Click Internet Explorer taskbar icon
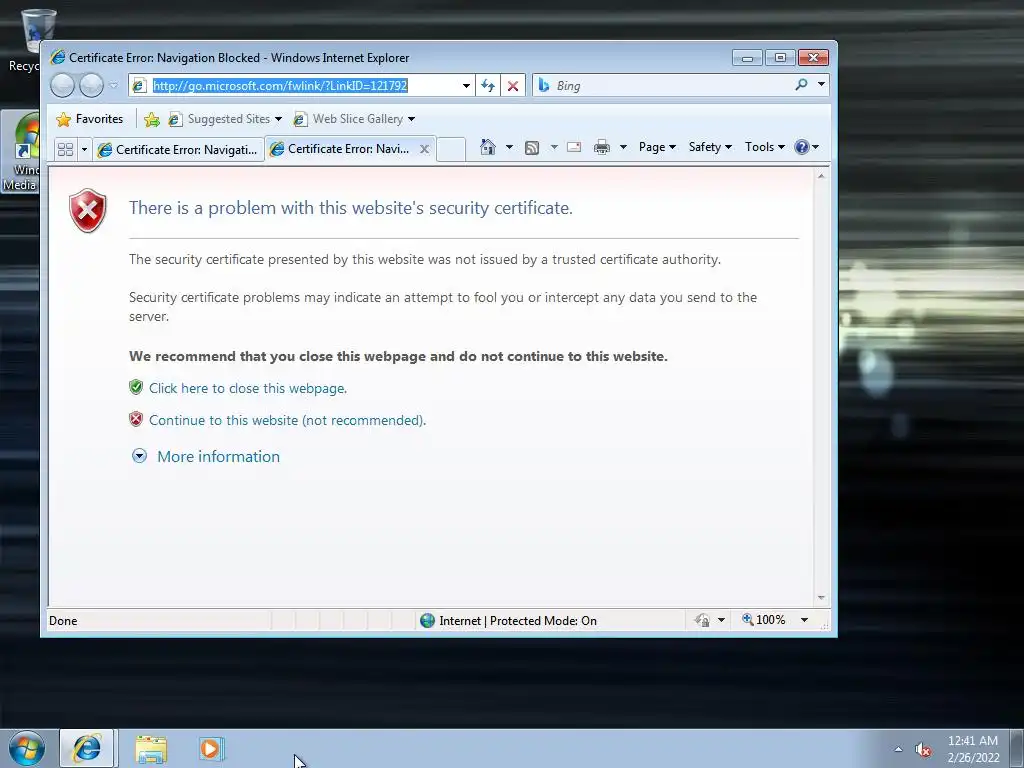Image resolution: width=1024 pixels, height=768 pixels. coord(87,748)
